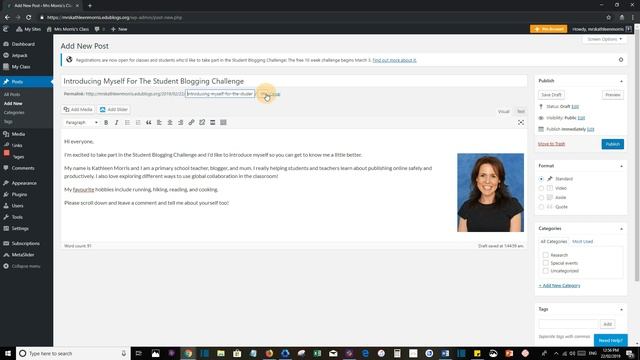Image resolution: width=640 pixels, height=360 pixels.
Task: Open My Sites menu in admin bar
Action: coord(29,29)
